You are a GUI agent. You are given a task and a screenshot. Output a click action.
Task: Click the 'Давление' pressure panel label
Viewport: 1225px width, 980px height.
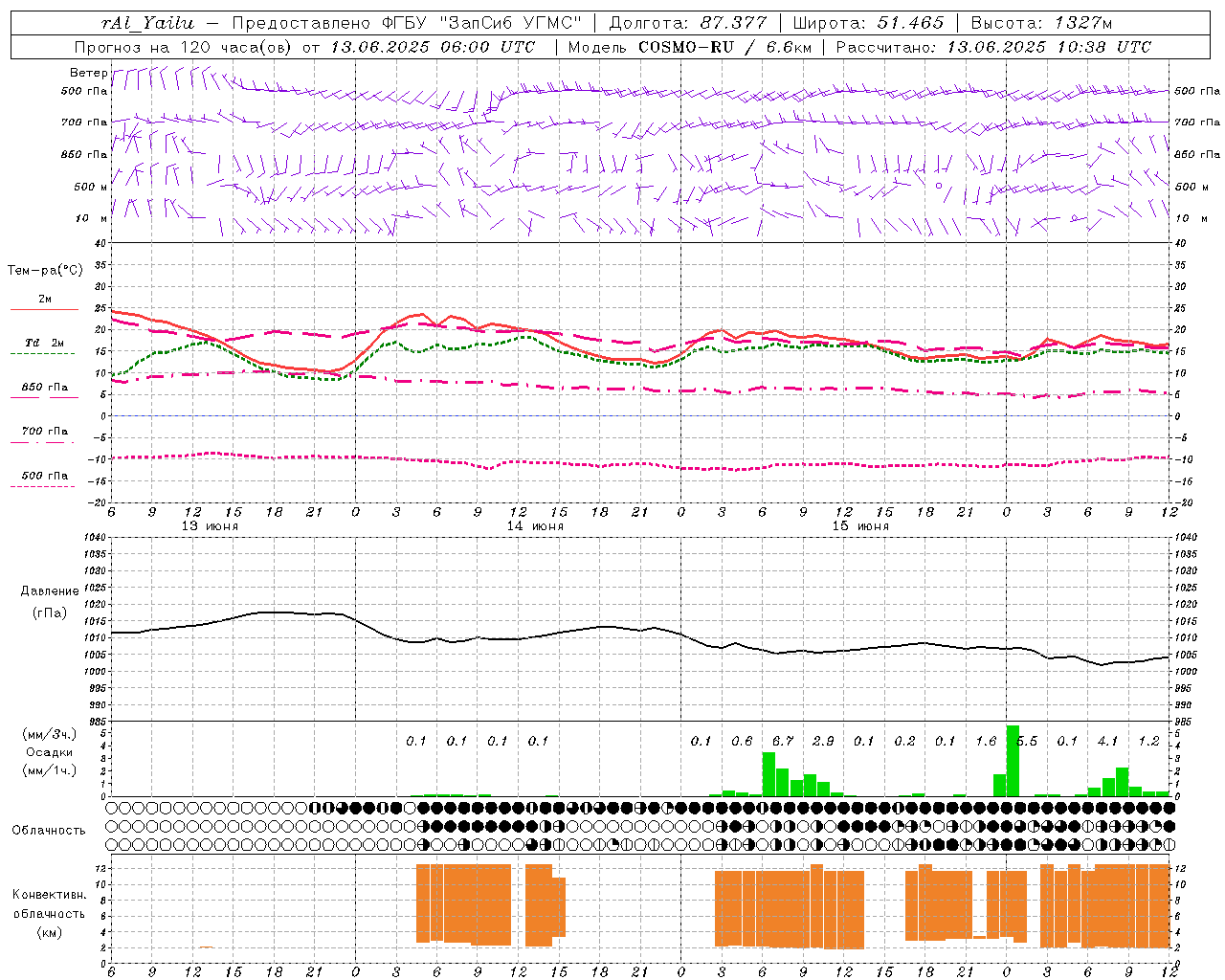(x=50, y=590)
